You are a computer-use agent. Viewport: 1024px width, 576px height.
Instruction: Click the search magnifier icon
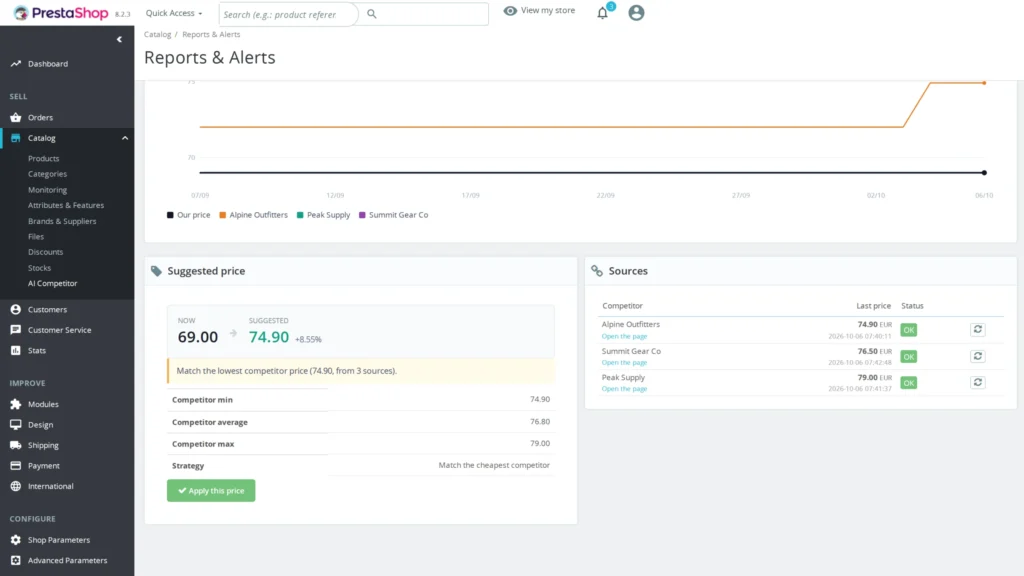click(x=372, y=14)
